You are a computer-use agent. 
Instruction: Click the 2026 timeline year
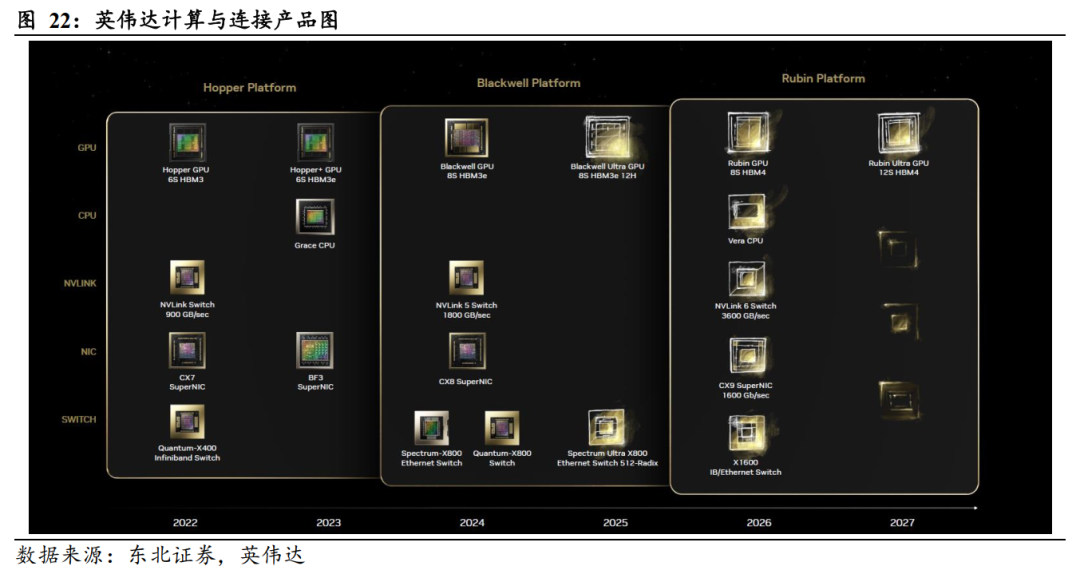click(x=758, y=523)
